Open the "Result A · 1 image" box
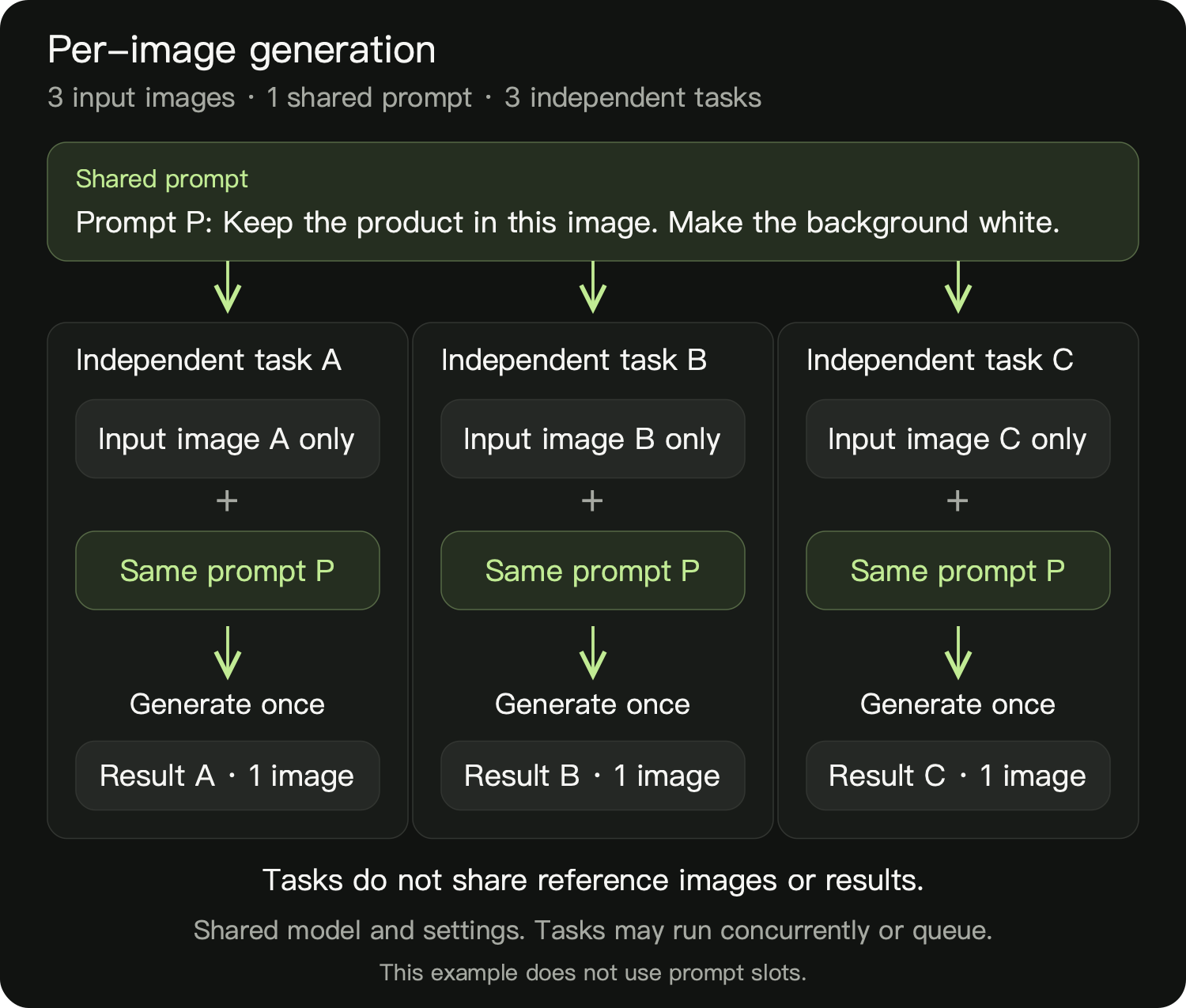 (x=228, y=776)
